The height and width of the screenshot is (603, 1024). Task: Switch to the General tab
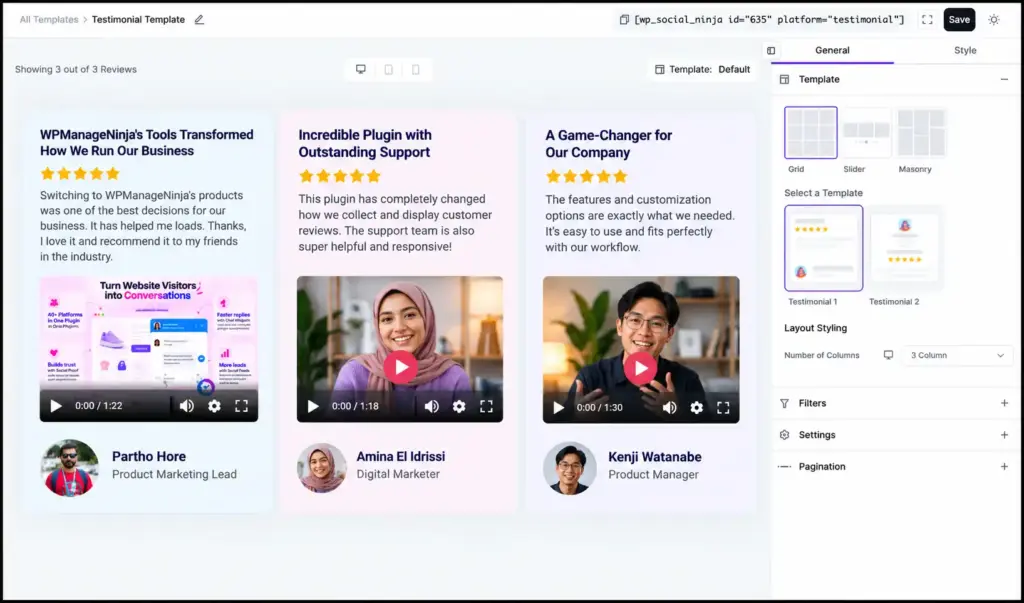(x=832, y=50)
